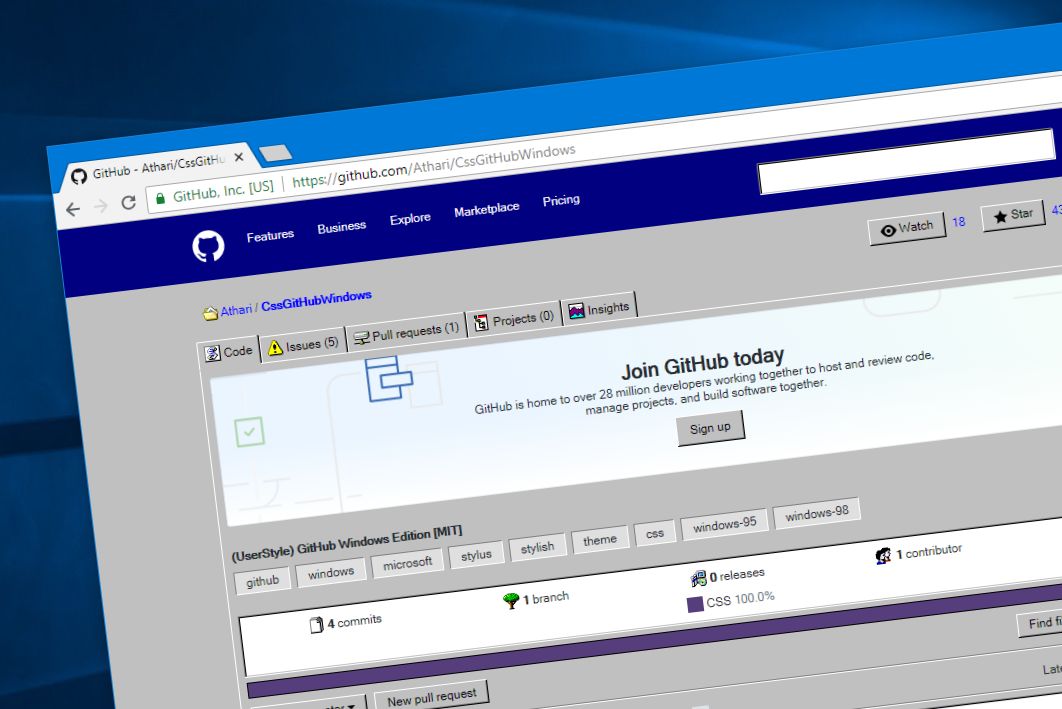Click the github topic tag
1062x709 pixels.
[x=262, y=581]
